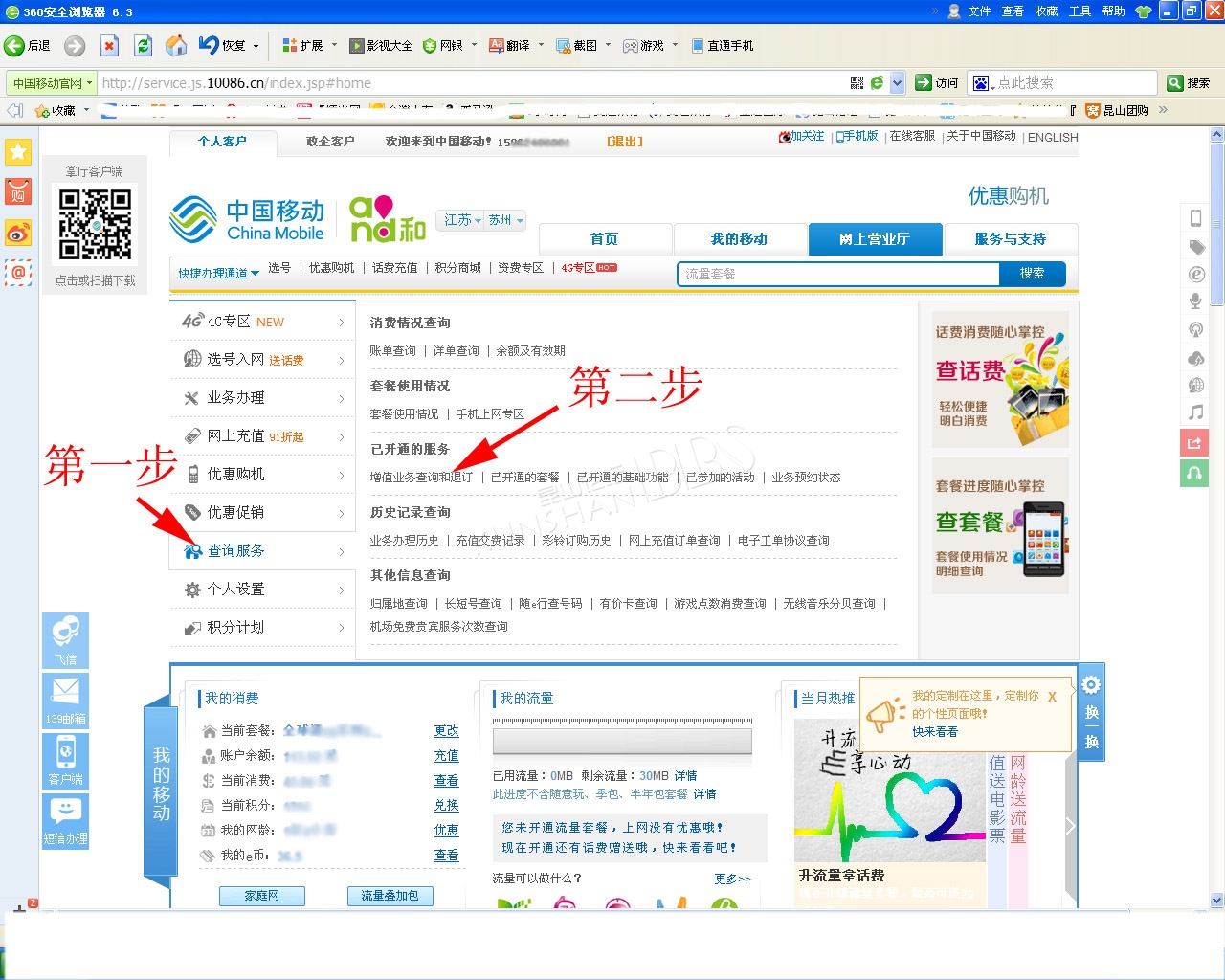Image resolution: width=1225 pixels, height=980 pixels.
Task: Switch to the 服务与支持 tab
Action: click(1011, 239)
